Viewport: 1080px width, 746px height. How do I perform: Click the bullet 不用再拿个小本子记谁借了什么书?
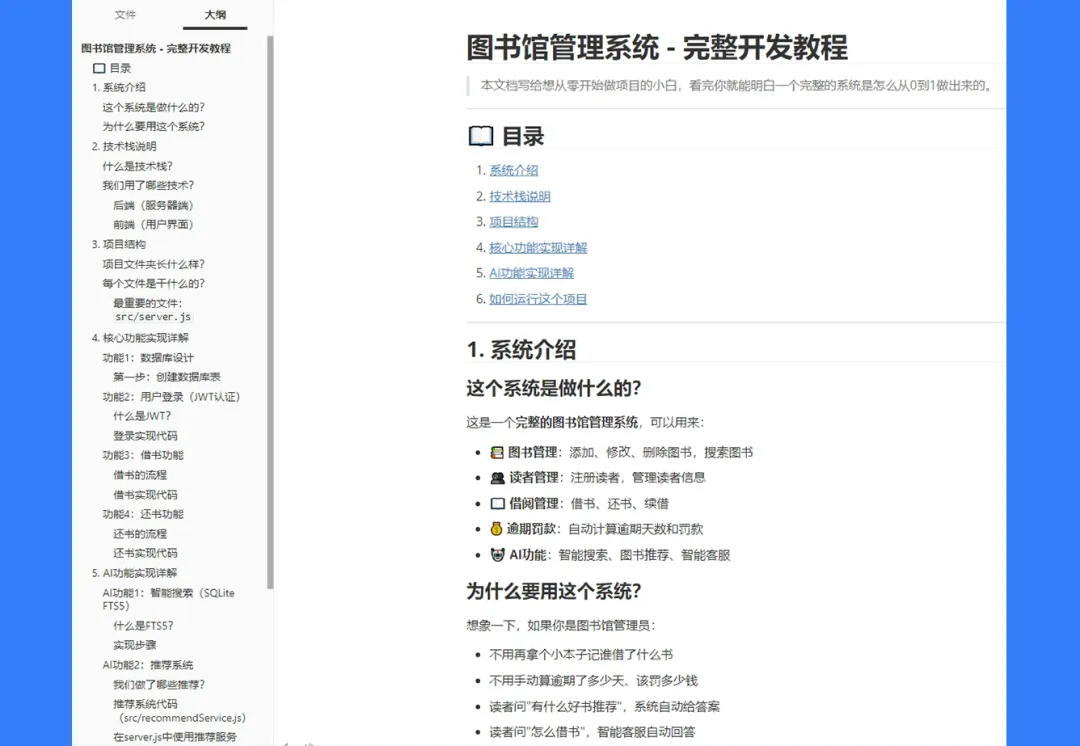click(x=581, y=654)
